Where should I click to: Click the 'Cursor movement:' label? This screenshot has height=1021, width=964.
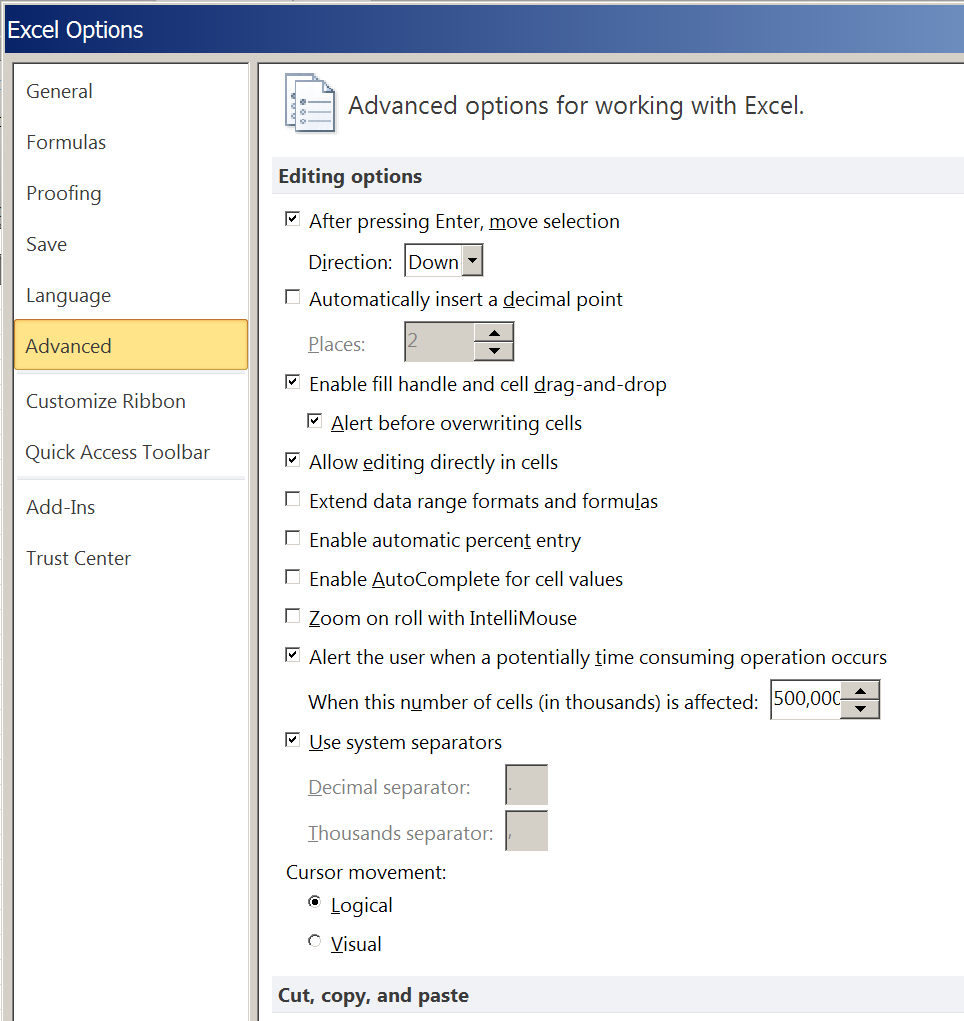(x=366, y=873)
